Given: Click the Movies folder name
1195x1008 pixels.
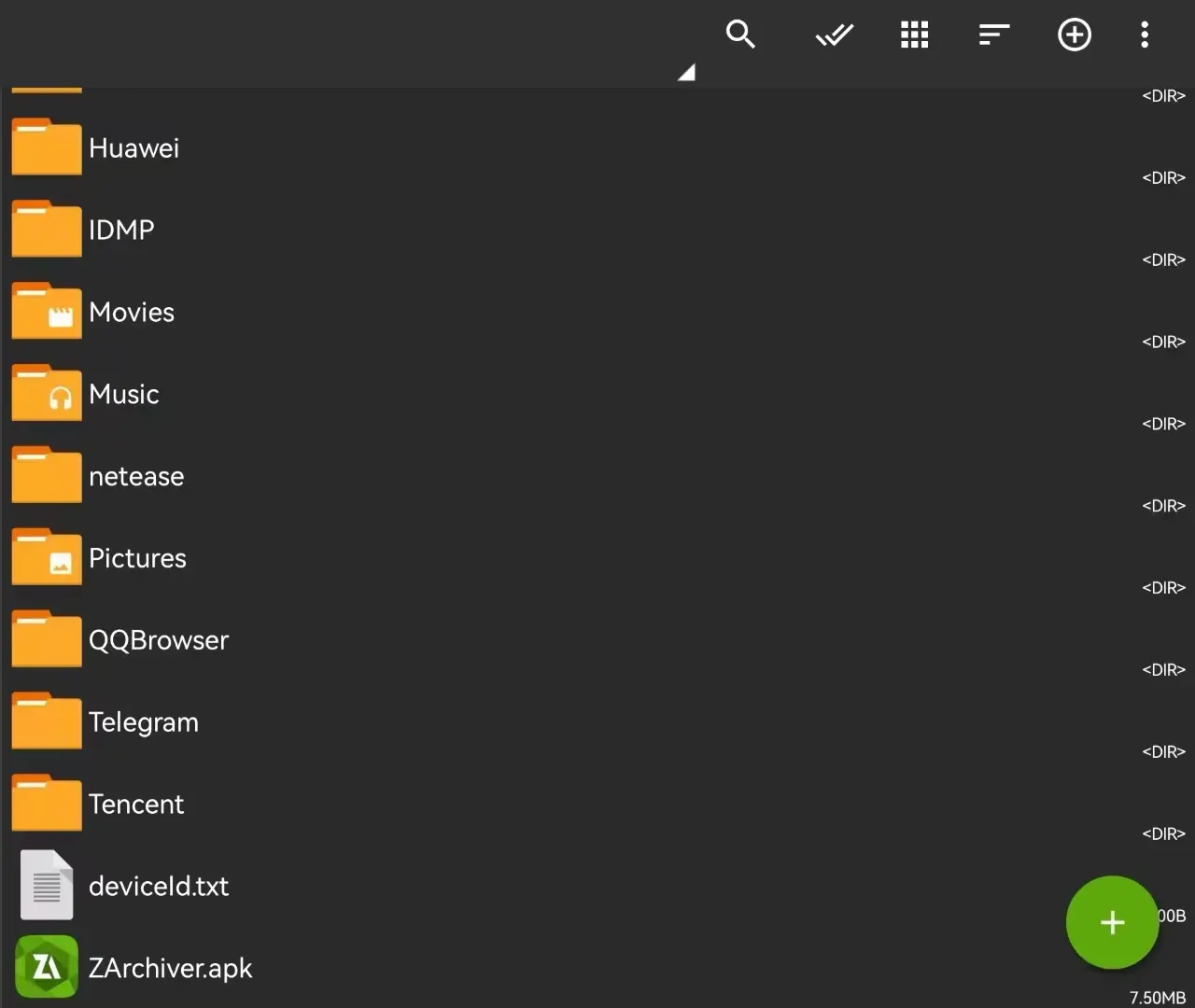Looking at the screenshot, I should click(132, 313).
